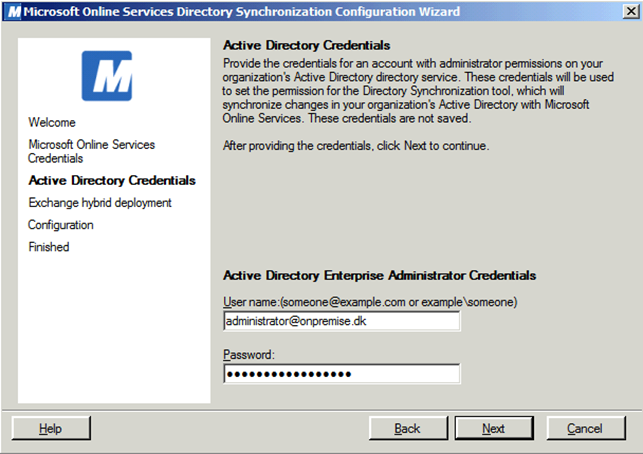Focus the Password input field
The height and width of the screenshot is (454, 643).
342,374
